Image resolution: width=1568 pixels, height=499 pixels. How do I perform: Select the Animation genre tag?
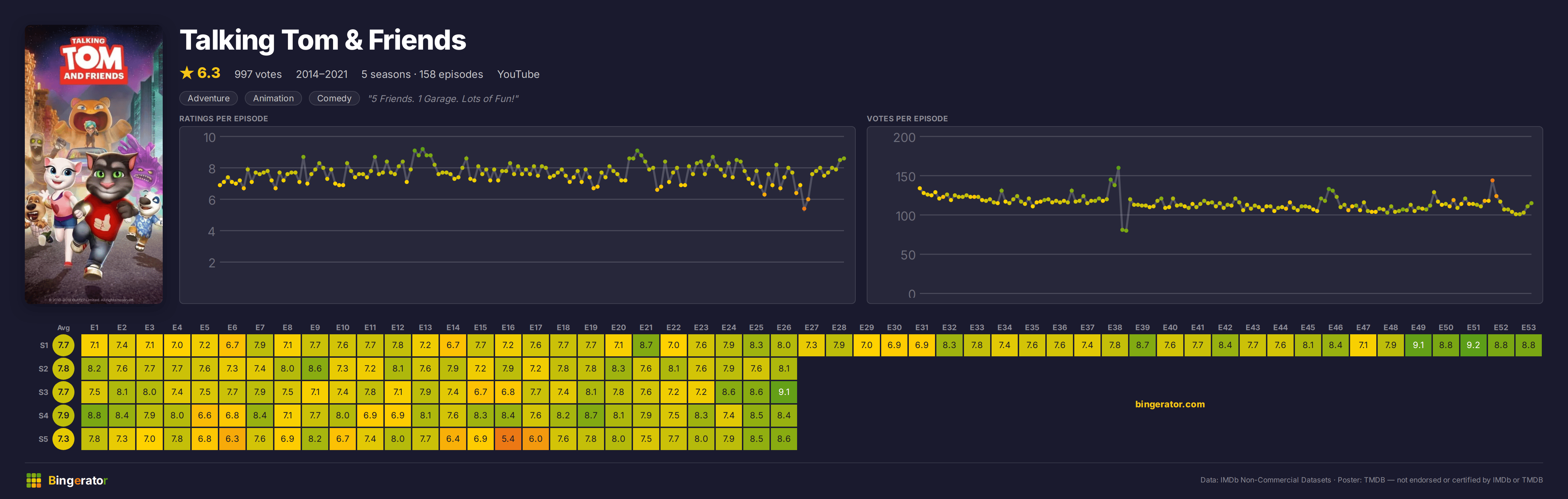coord(273,98)
